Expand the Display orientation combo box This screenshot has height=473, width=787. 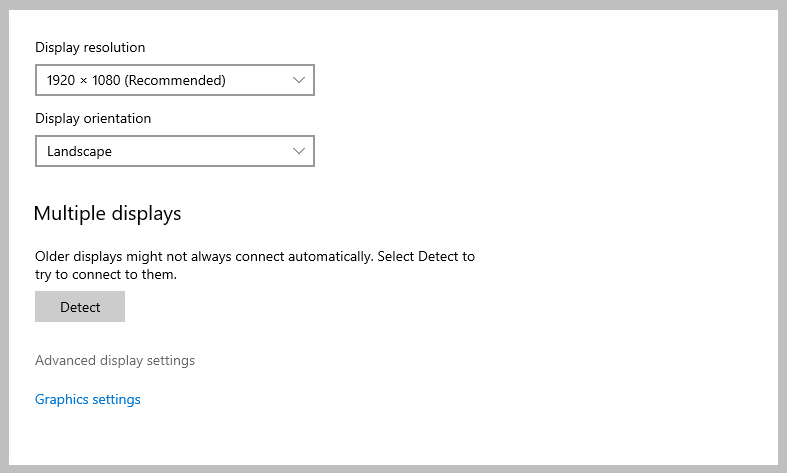pyautogui.click(x=175, y=151)
